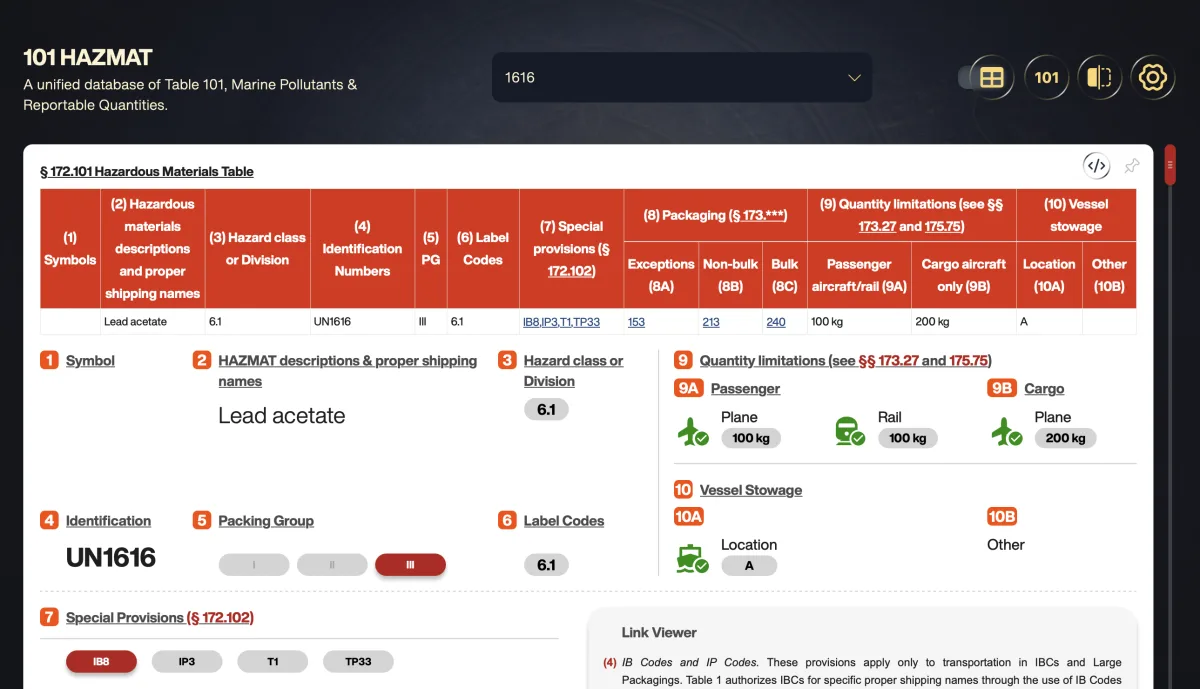Click the orange 9A badge
Screen dimensions: 1200x689
pyautogui.click(x=688, y=388)
